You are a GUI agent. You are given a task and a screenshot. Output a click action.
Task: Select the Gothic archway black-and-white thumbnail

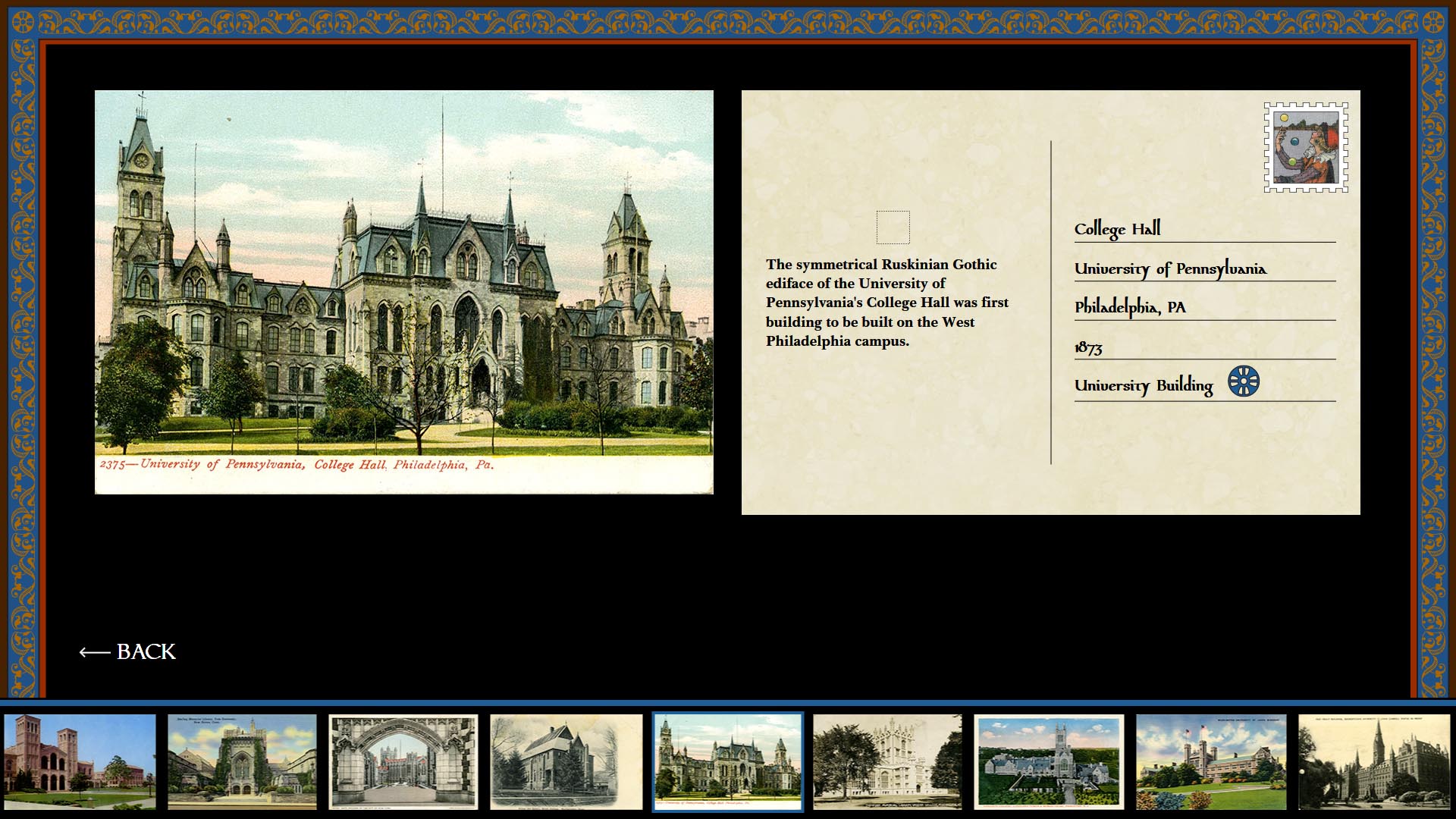(x=403, y=761)
